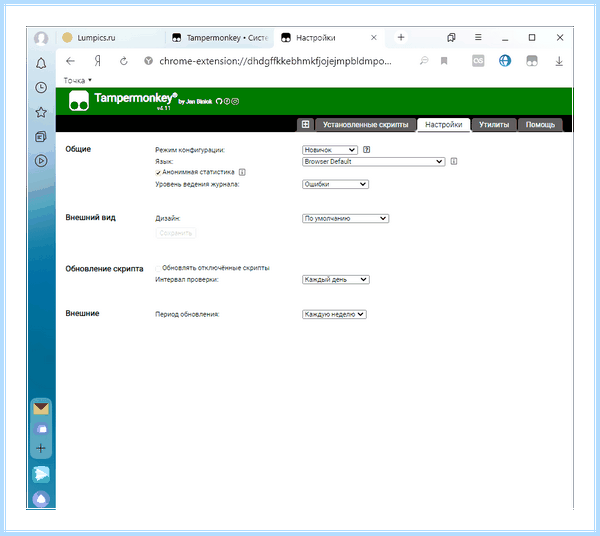This screenshot has height=536, width=600.
Task: Open browsing history clock icon
Action: (41, 88)
